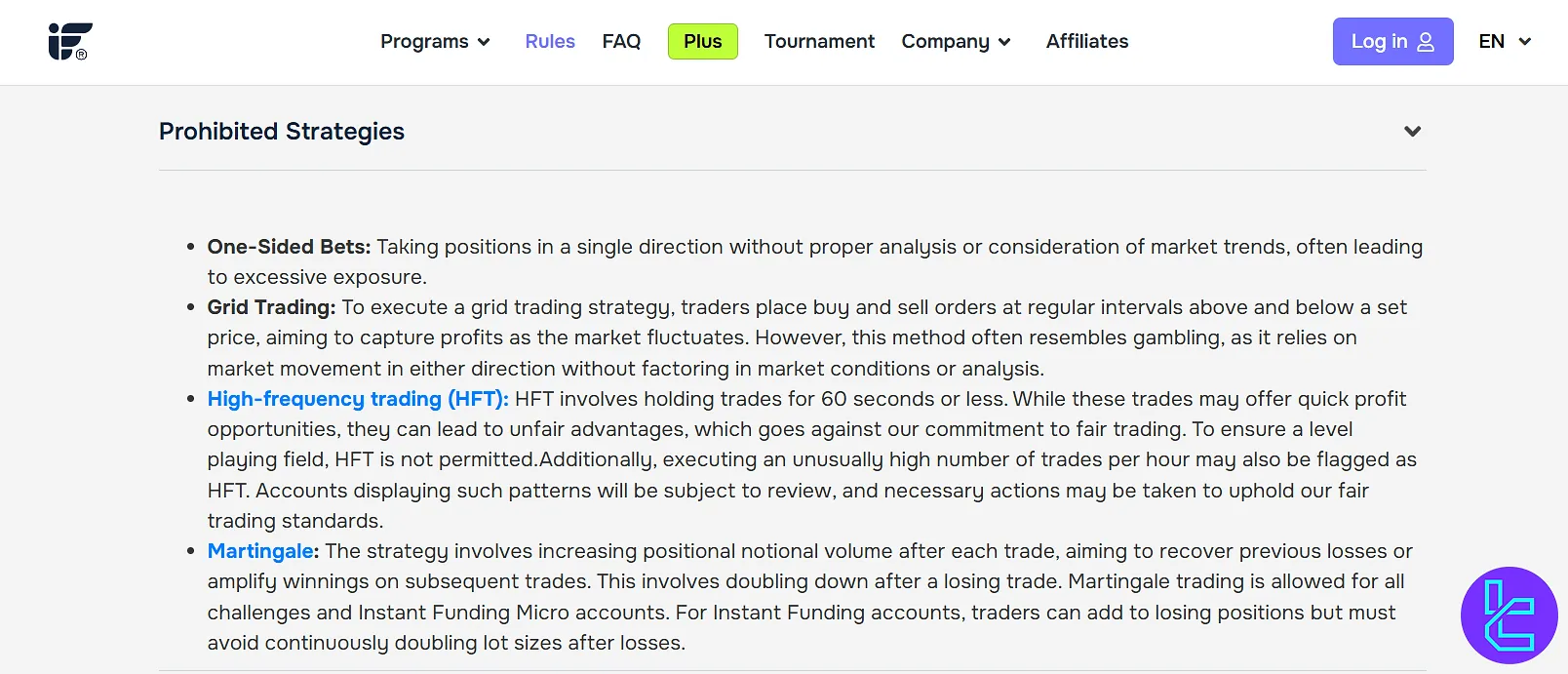
Task: Click the green Plus button
Action: point(702,41)
